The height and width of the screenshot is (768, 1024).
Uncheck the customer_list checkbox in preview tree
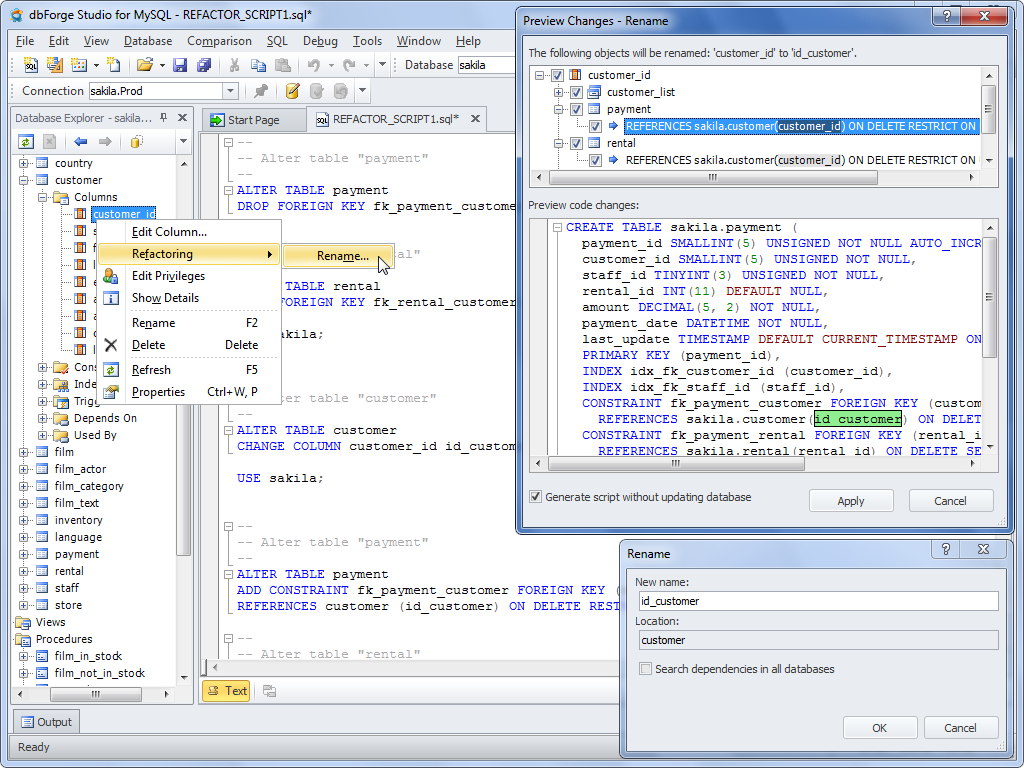pos(576,92)
